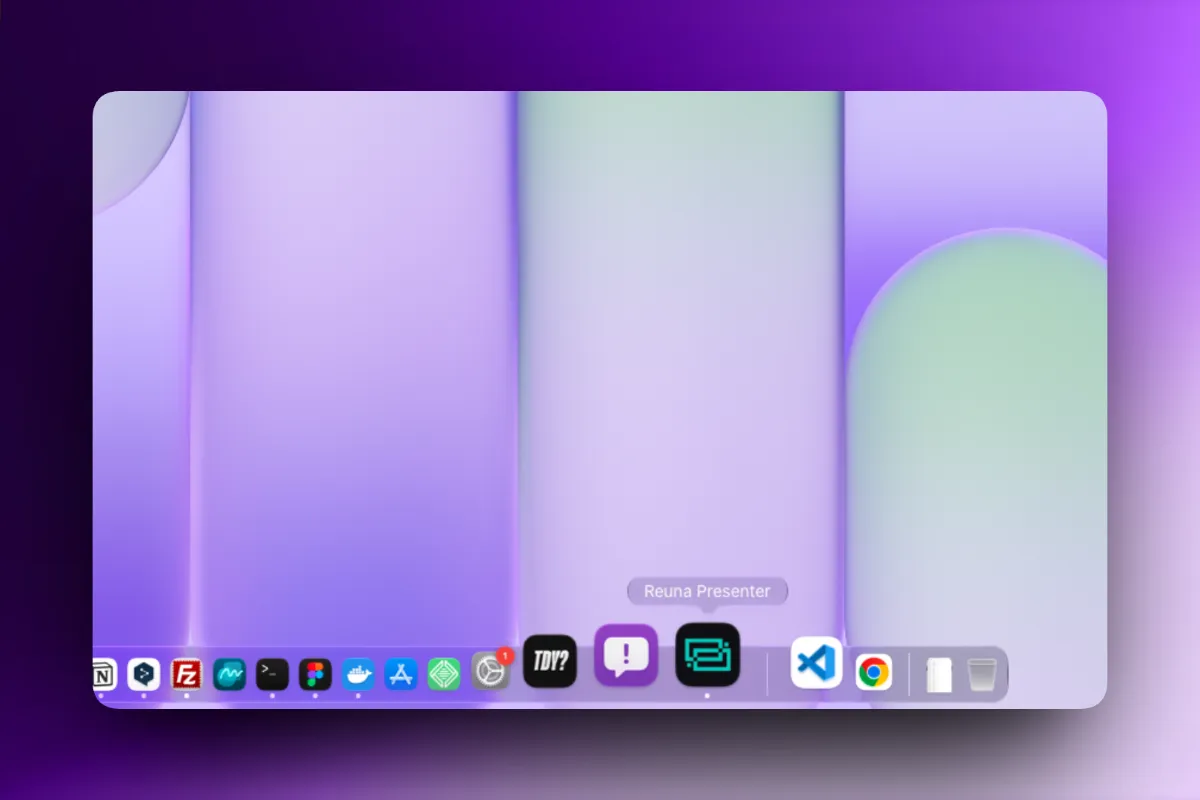This screenshot has height=800, width=1200.
Task: Open the App Store icon
Action: click(401, 675)
